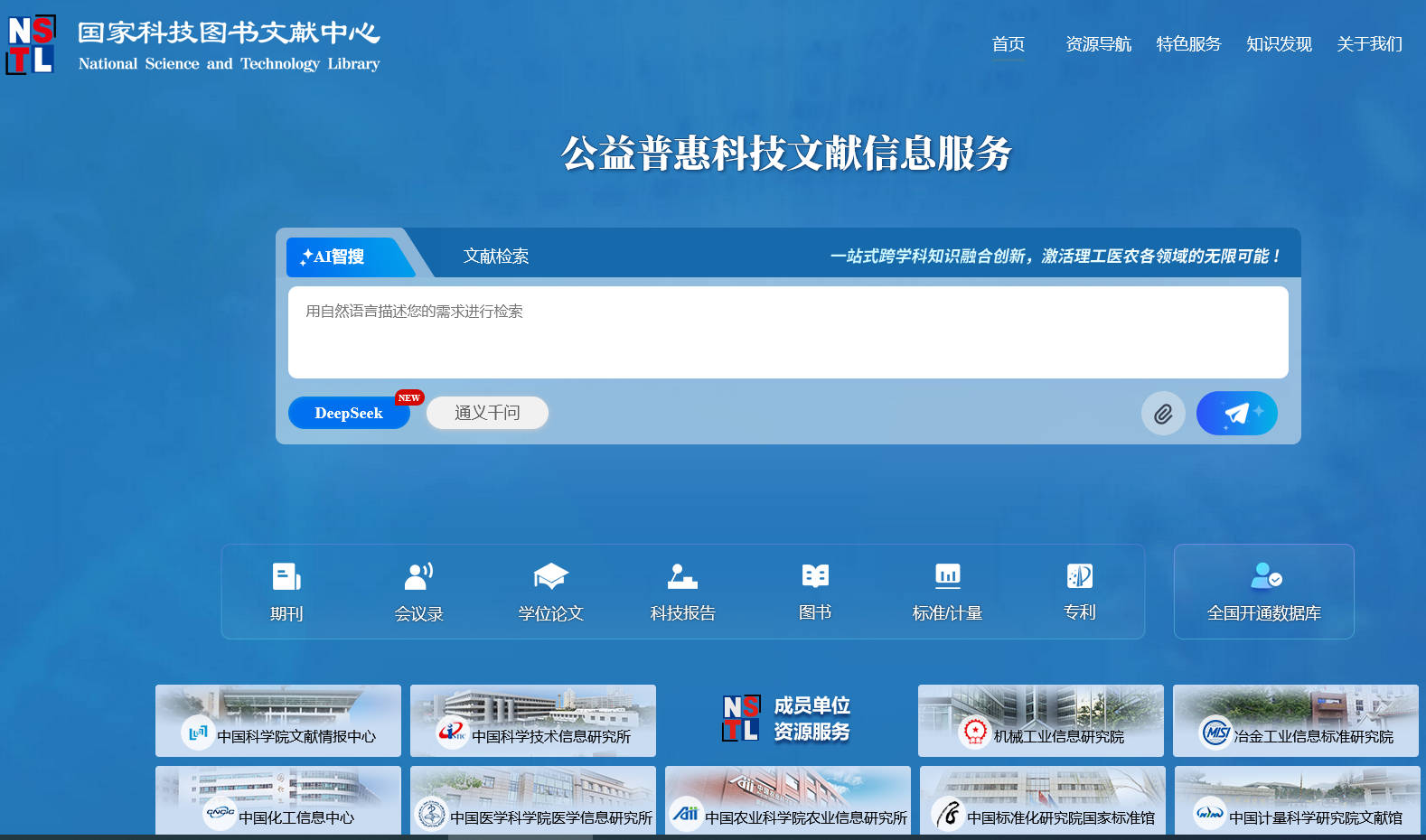Open the 冶金工业信息标准研究院 card
Viewport: 1426px width, 840px height.
[x=1296, y=721]
